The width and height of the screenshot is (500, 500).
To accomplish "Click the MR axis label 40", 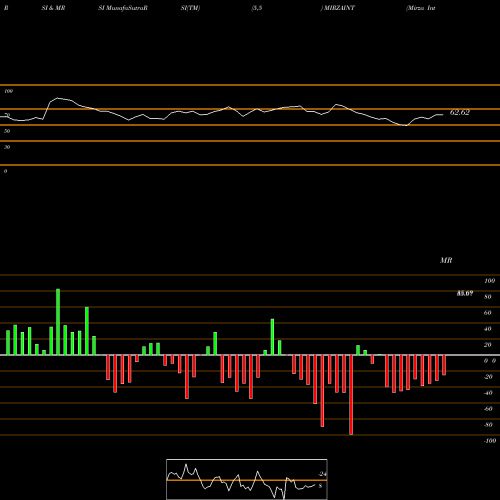I will click(487, 329).
